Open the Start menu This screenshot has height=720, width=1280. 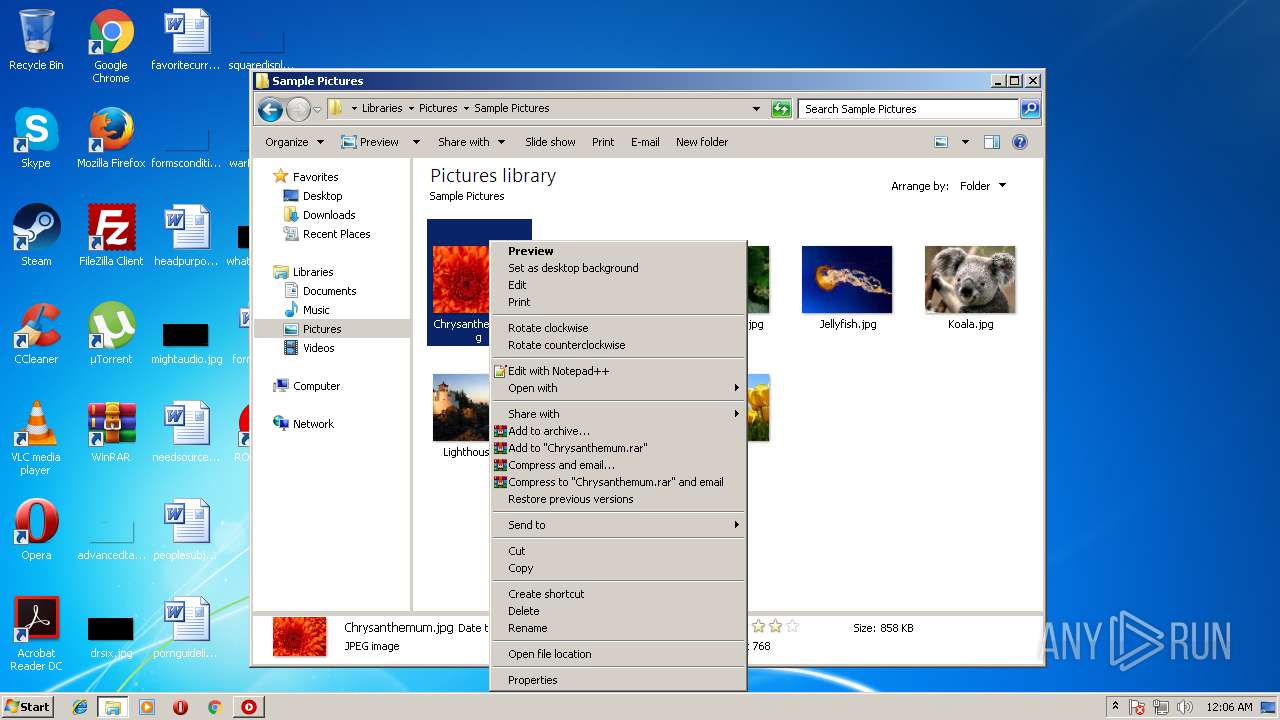pyautogui.click(x=27, y=707)
